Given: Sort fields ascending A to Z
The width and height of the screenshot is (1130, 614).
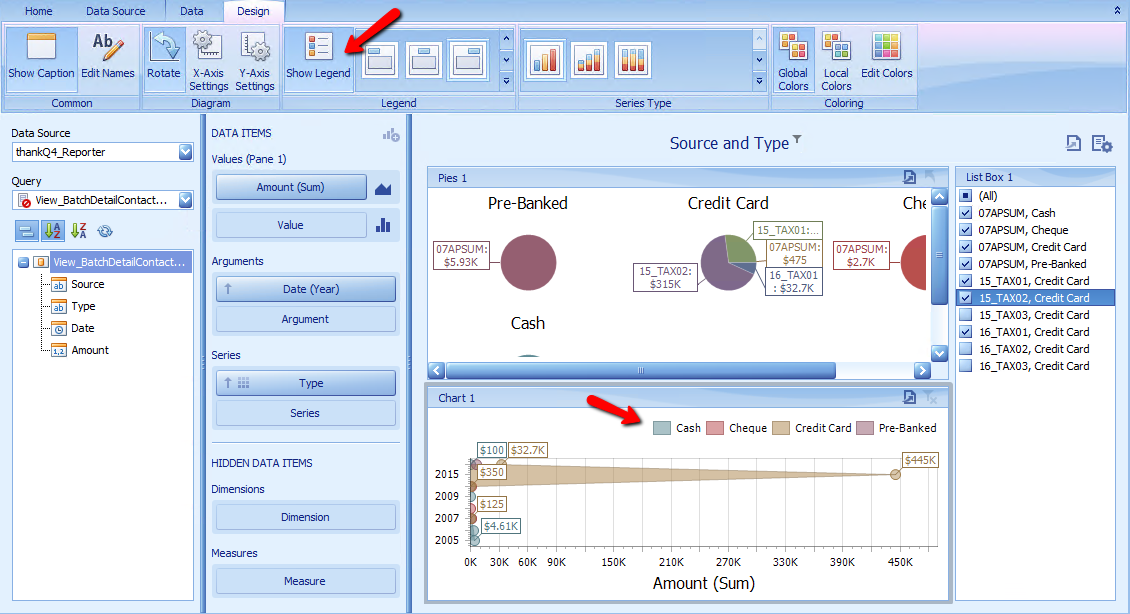Looking at the screenshot, I should tap(53, 231).
